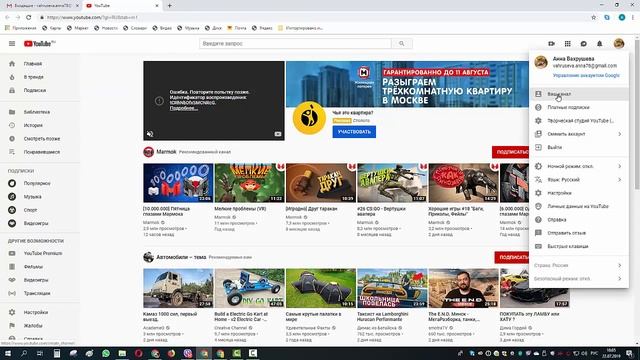Subscribe to Автомобили – тема channel
Image resolution: width=640 pixels, height=360 pixels.
[x=512, y=258]
